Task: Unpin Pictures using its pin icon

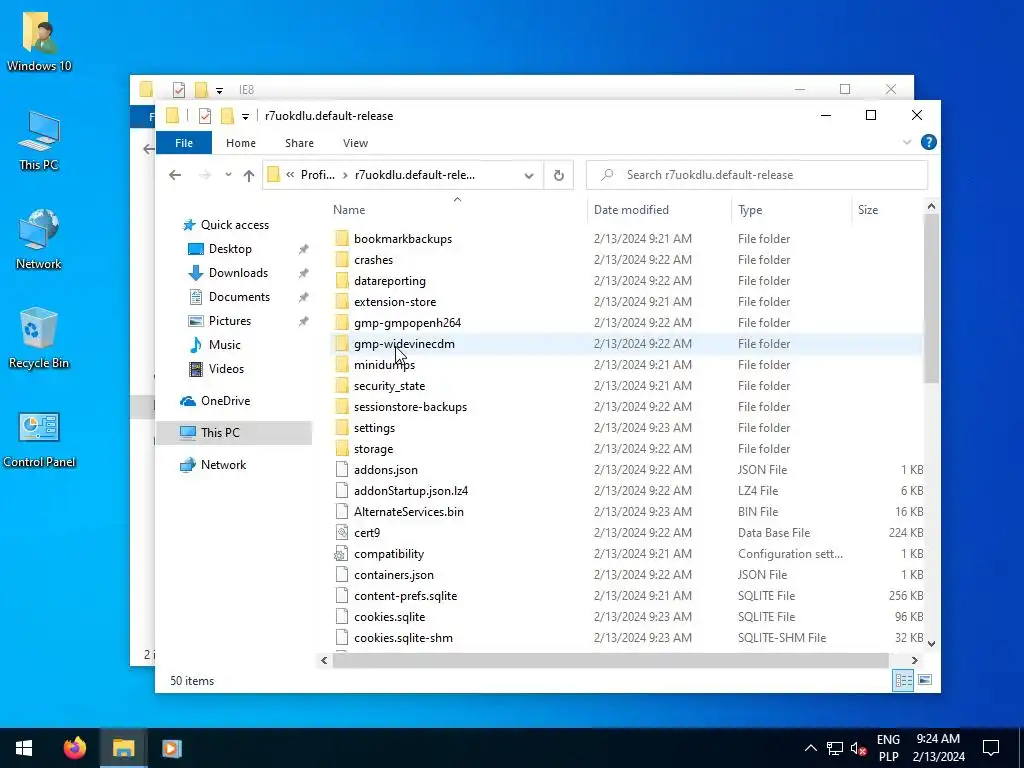Action: pos(304,321)
